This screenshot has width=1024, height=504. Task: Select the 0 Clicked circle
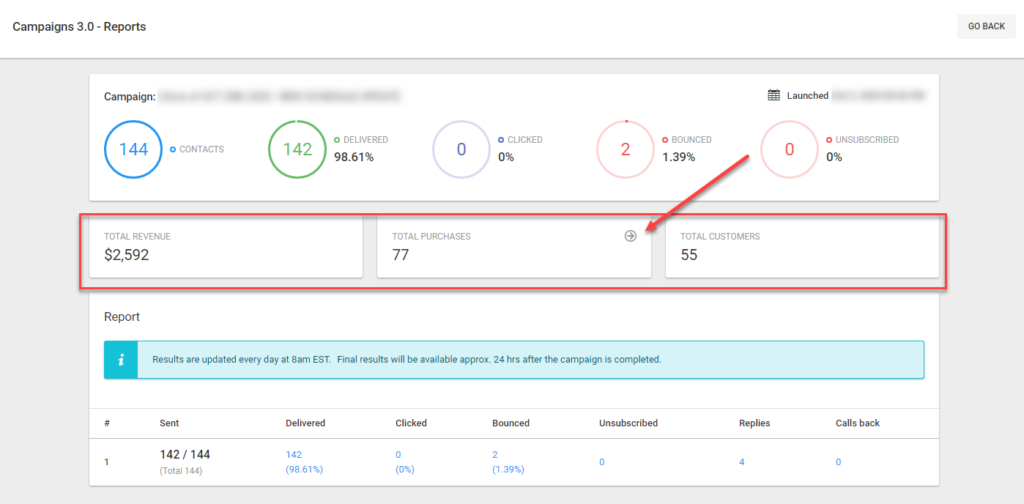pyautogui.click(x=461, y=150)
